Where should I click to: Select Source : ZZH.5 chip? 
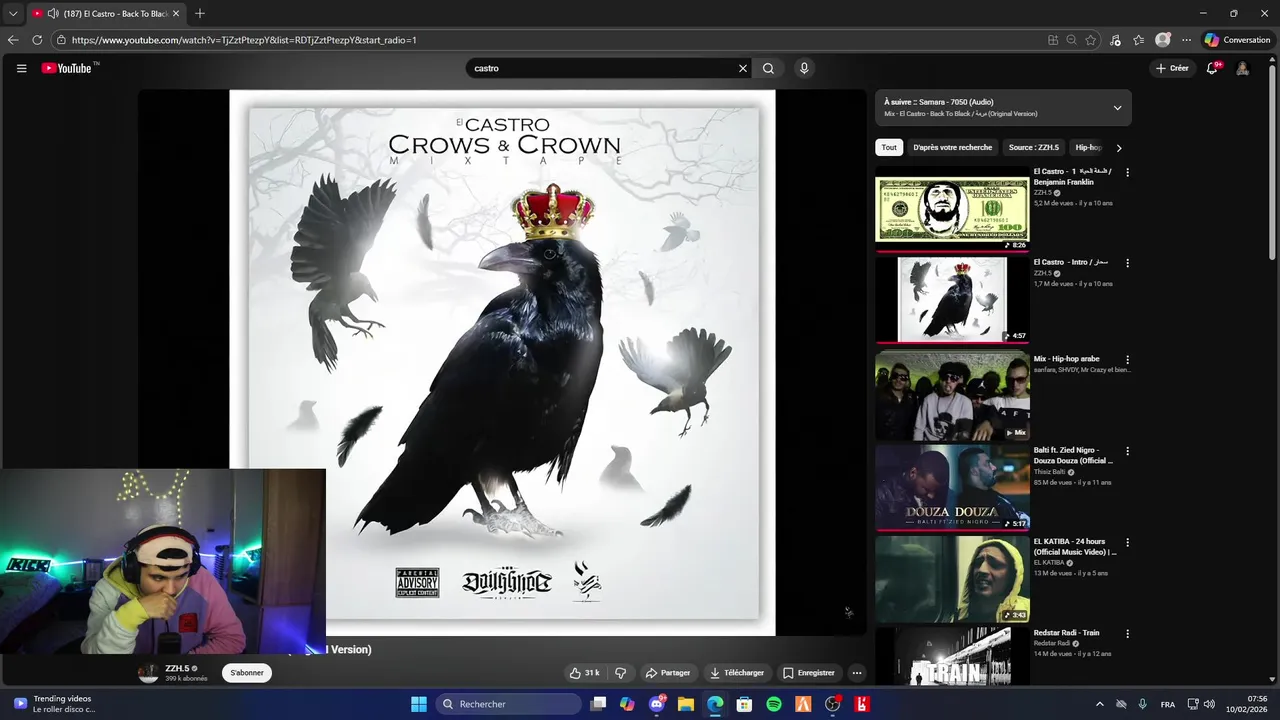[1034, 147]
